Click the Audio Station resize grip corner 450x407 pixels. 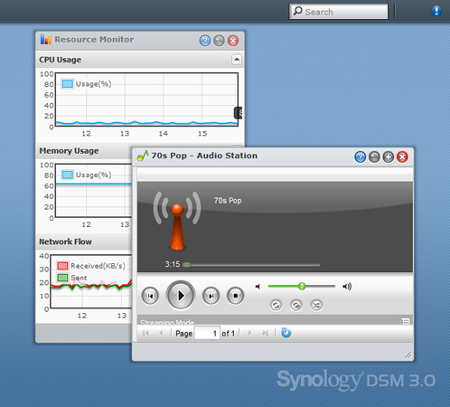[x=408, y=355]
